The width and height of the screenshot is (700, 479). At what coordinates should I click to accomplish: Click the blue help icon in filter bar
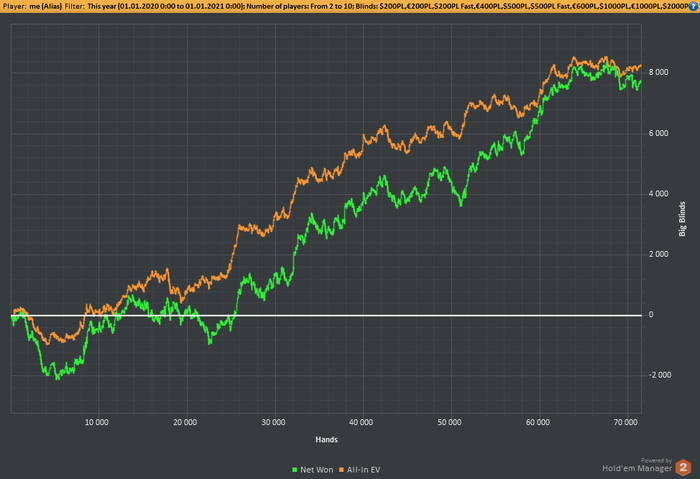pos(694,6)
